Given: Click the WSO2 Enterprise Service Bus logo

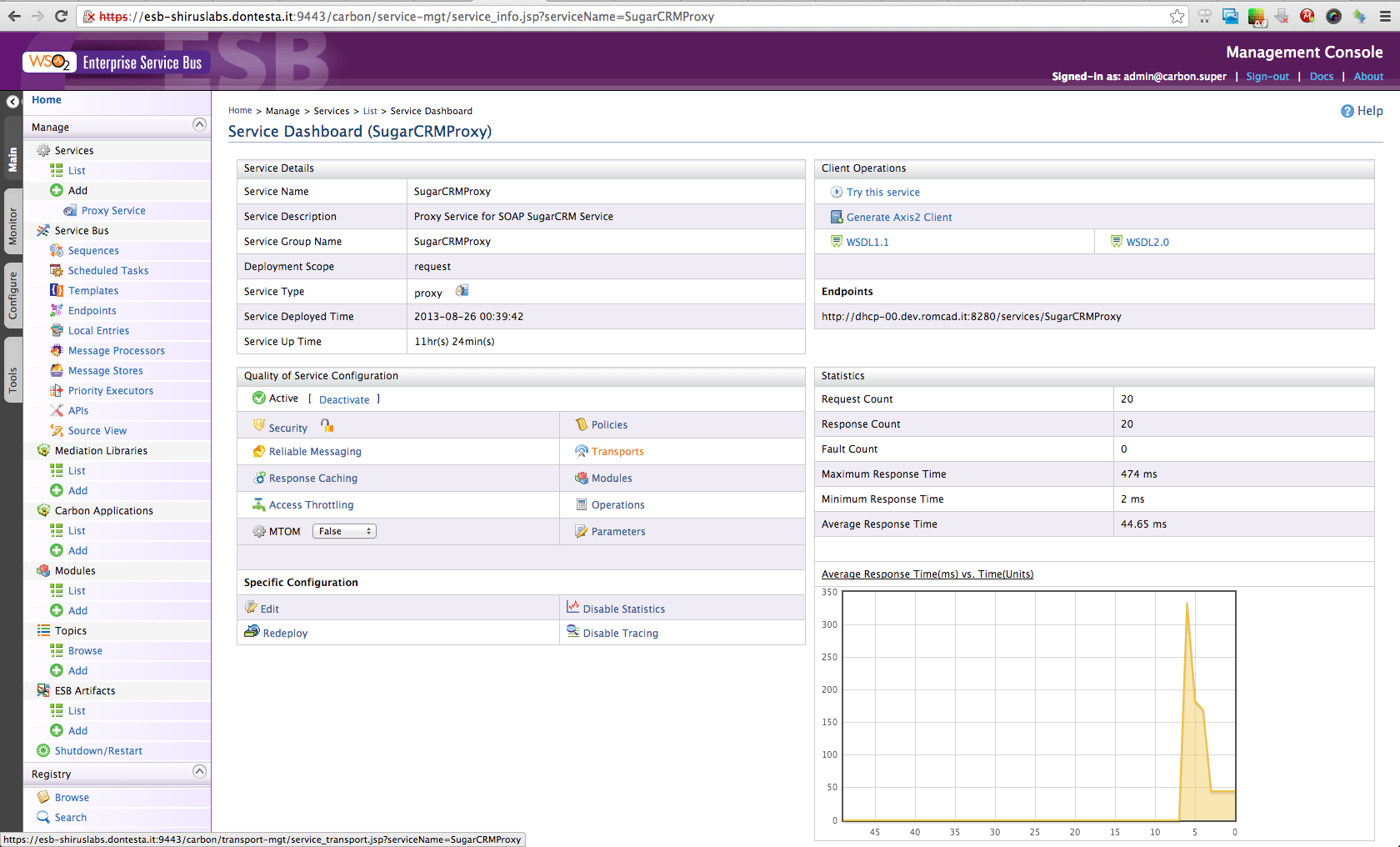Looking at the screenshot, I should [116, 63].
